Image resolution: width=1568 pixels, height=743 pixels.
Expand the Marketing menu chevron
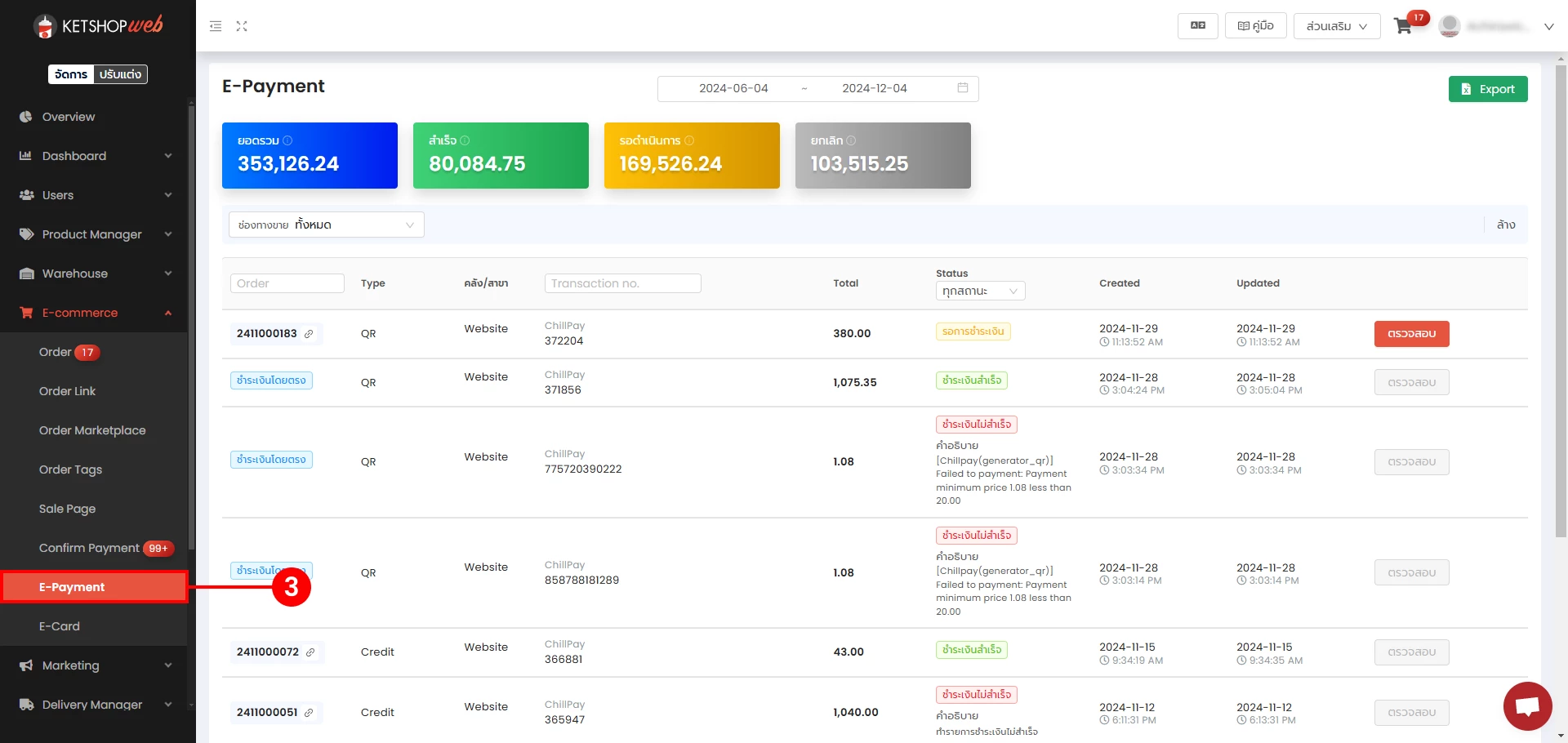(168, 665)
